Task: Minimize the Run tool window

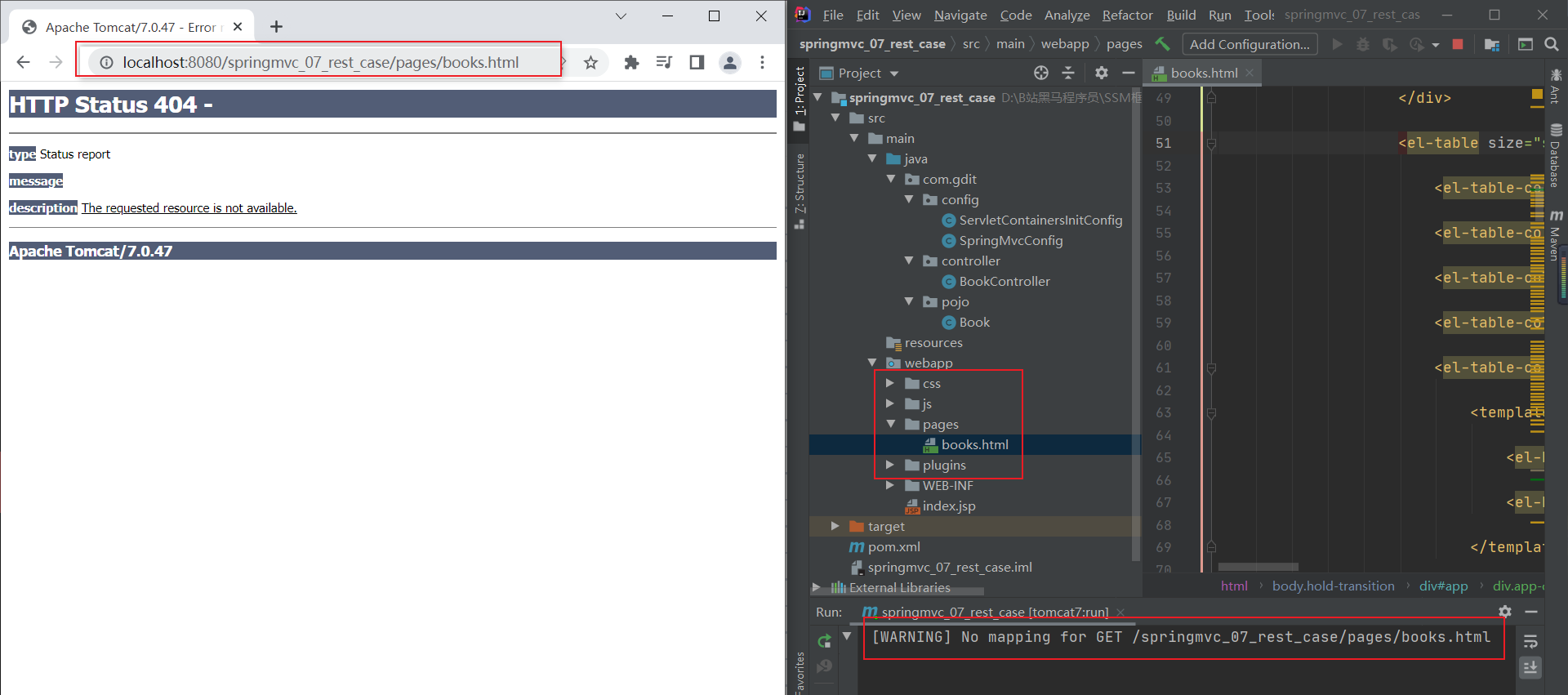Action: coord(1531,611)
